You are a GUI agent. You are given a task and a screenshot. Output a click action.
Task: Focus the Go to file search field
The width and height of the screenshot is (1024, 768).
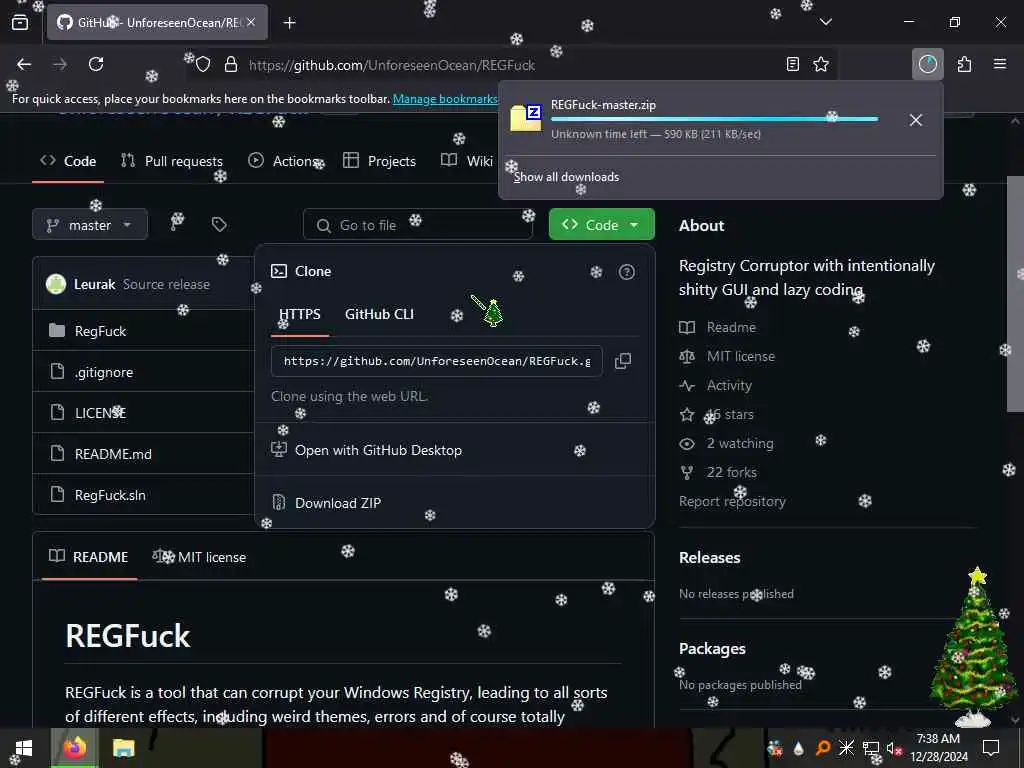[x=418, y=225]
